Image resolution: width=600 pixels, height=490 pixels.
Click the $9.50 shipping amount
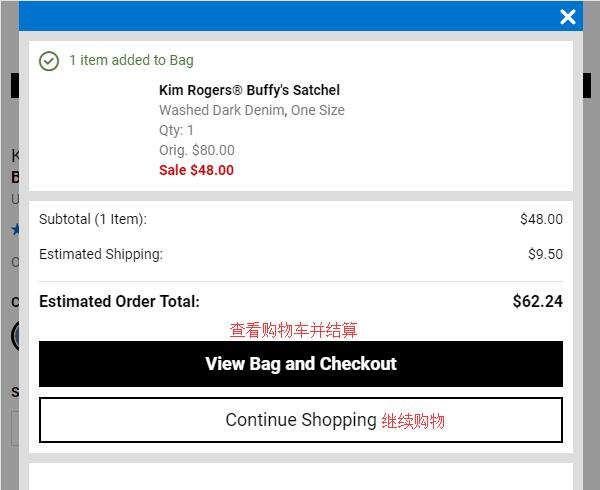click(x=545, y=254)
